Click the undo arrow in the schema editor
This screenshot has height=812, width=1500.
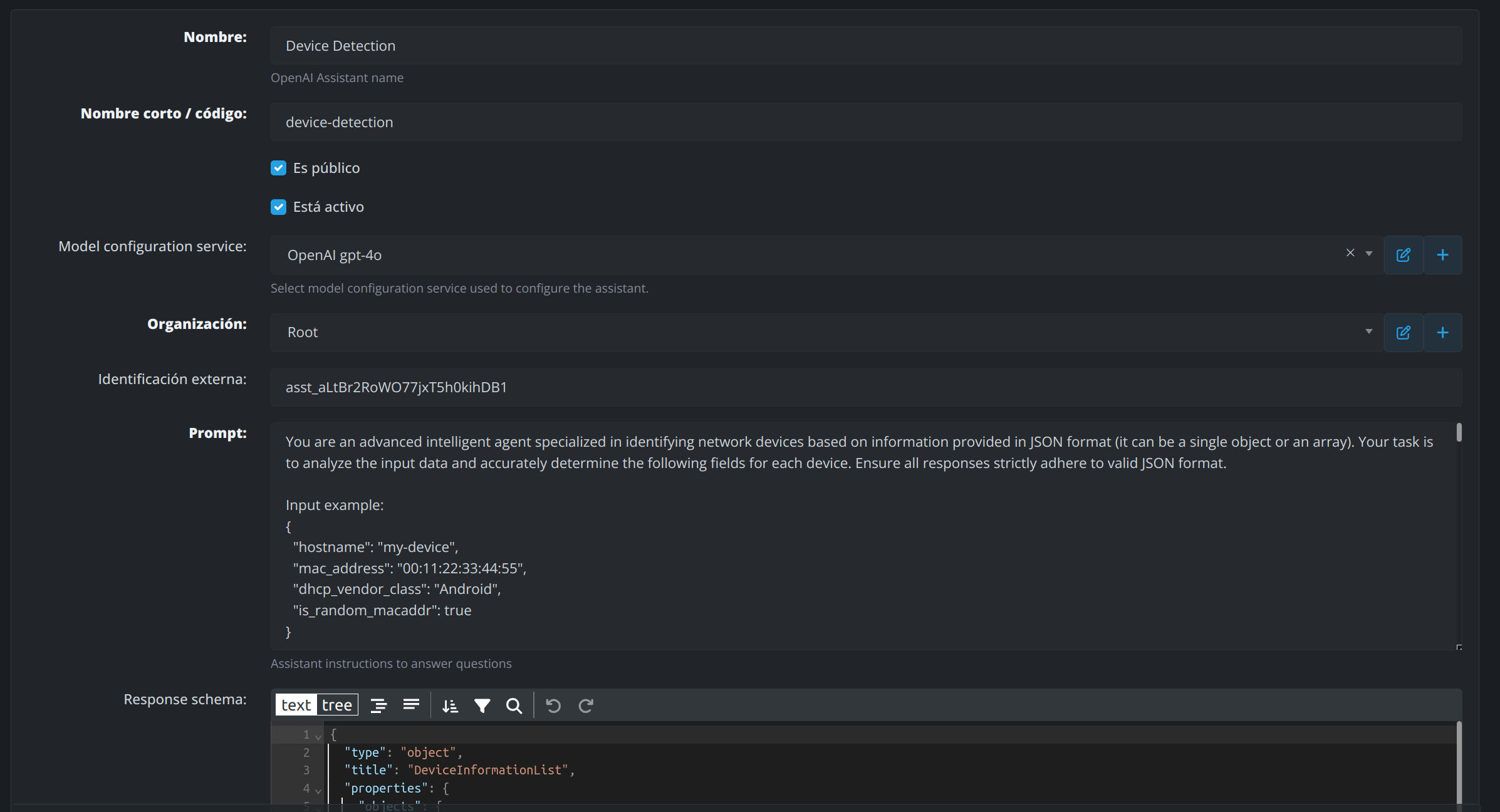pyautogui.click(x=553, y=705)
